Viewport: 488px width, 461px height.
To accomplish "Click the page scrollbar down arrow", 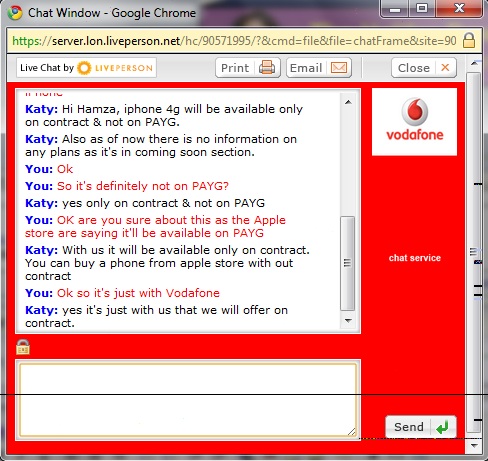I will coord(474,445).
